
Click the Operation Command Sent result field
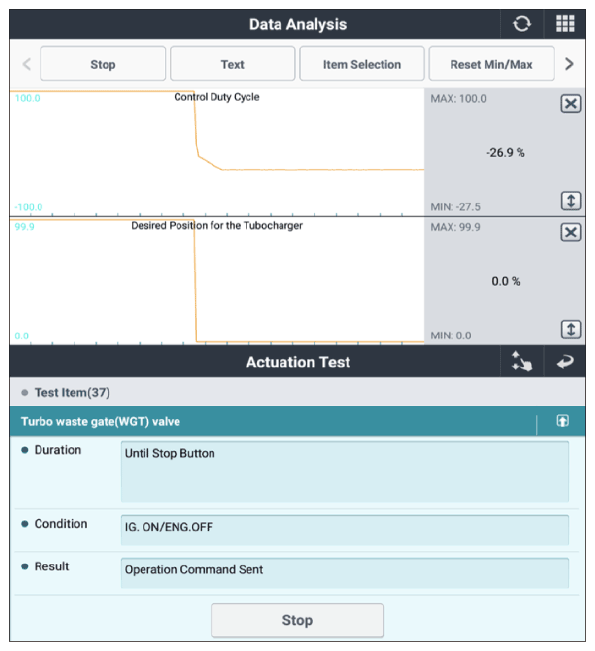point(345,573)
